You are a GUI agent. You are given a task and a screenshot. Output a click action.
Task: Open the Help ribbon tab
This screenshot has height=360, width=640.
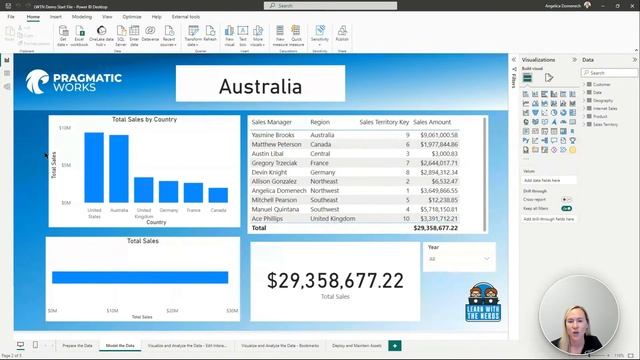coord(157,17)
